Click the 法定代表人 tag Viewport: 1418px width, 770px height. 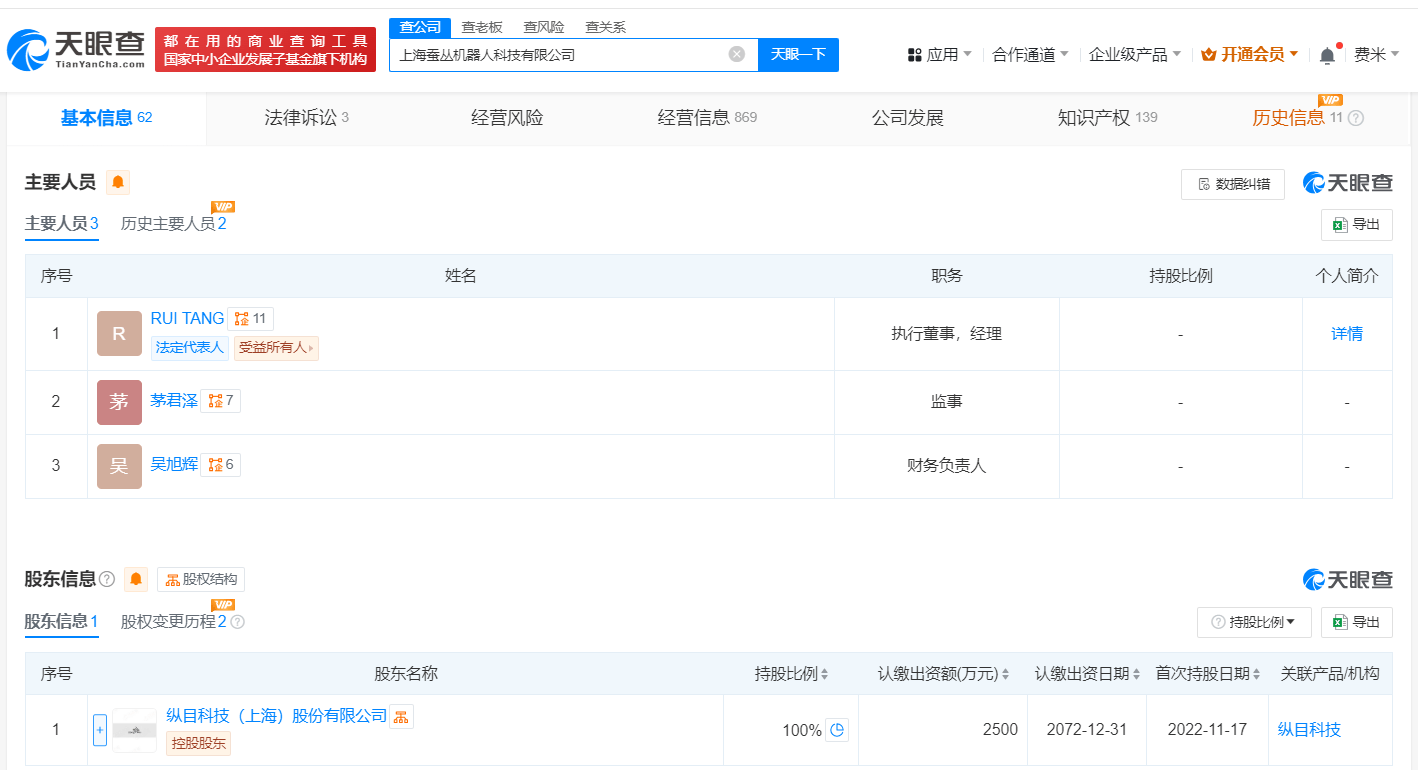click(190, 348)
